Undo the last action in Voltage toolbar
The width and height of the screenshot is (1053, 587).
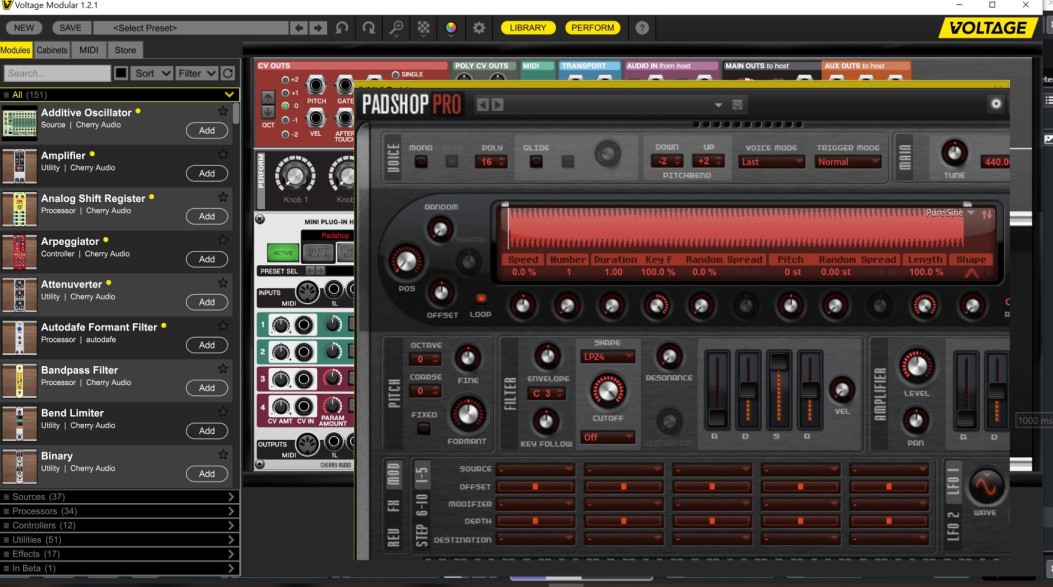click(342, 28)
